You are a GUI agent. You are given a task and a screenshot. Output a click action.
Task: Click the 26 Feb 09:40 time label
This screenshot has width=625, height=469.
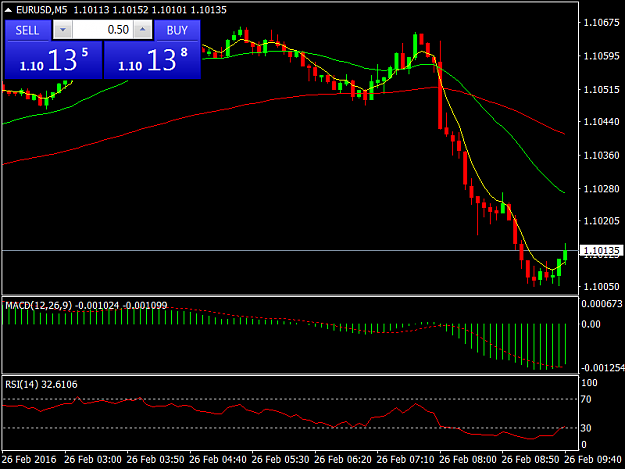click(x=593, y=459)
